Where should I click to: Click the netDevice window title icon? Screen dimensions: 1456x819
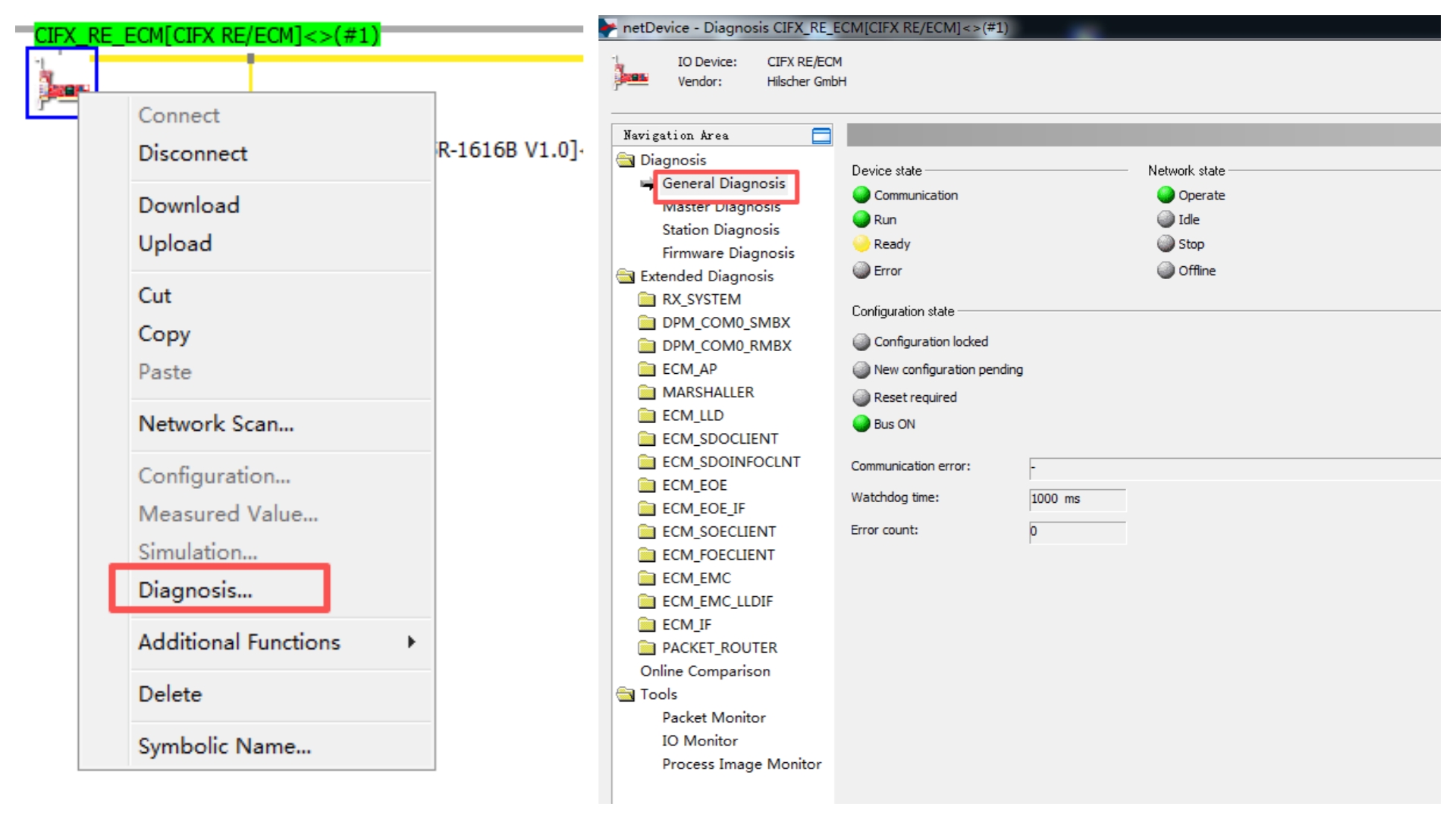pyautogui.click(x=608, y=28)
